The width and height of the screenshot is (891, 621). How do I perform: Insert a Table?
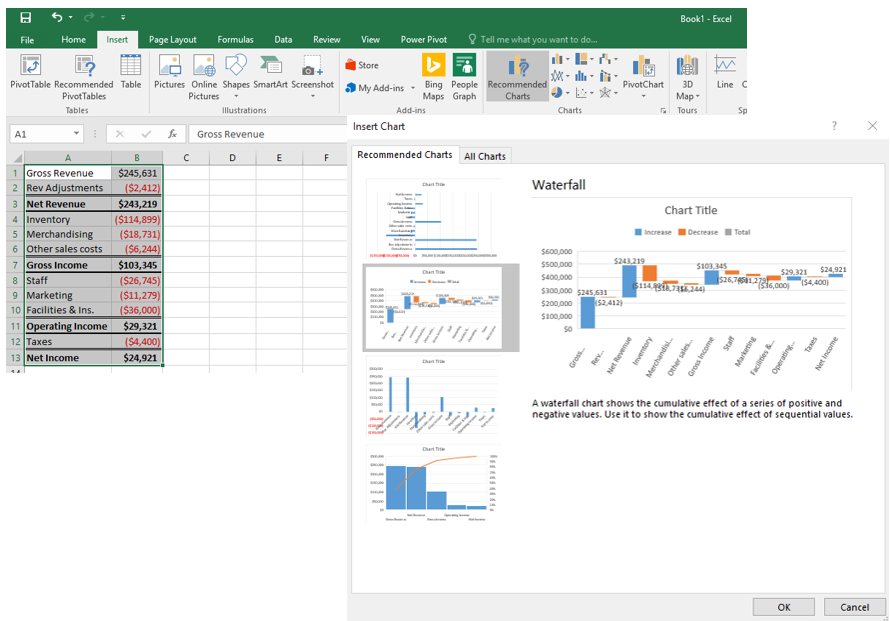click(x=130, y=75)
